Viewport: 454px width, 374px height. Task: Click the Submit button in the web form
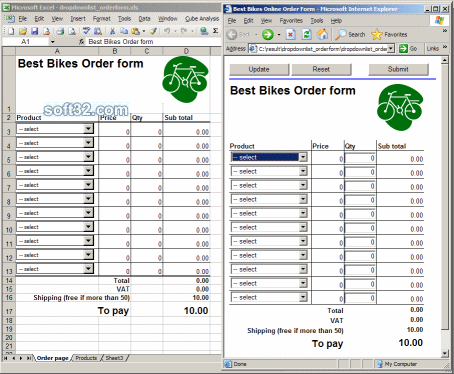coord(398,69)
